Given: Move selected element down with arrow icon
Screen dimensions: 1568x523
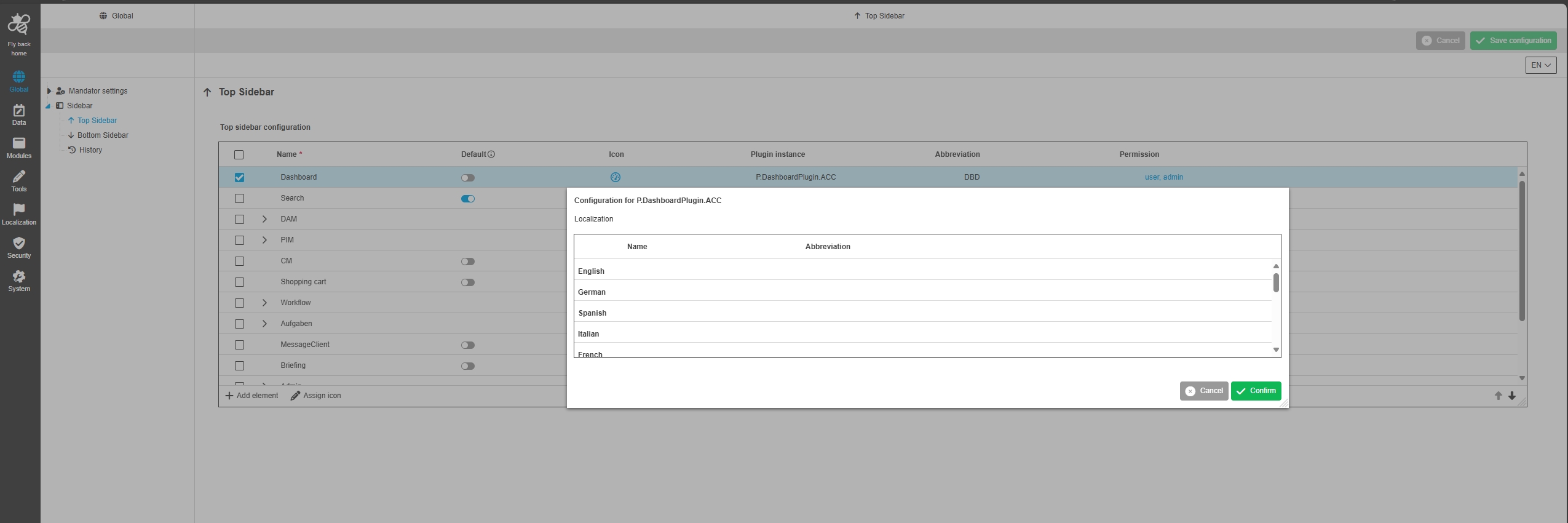Looking at the screenshot, I should coord(1512,396).
